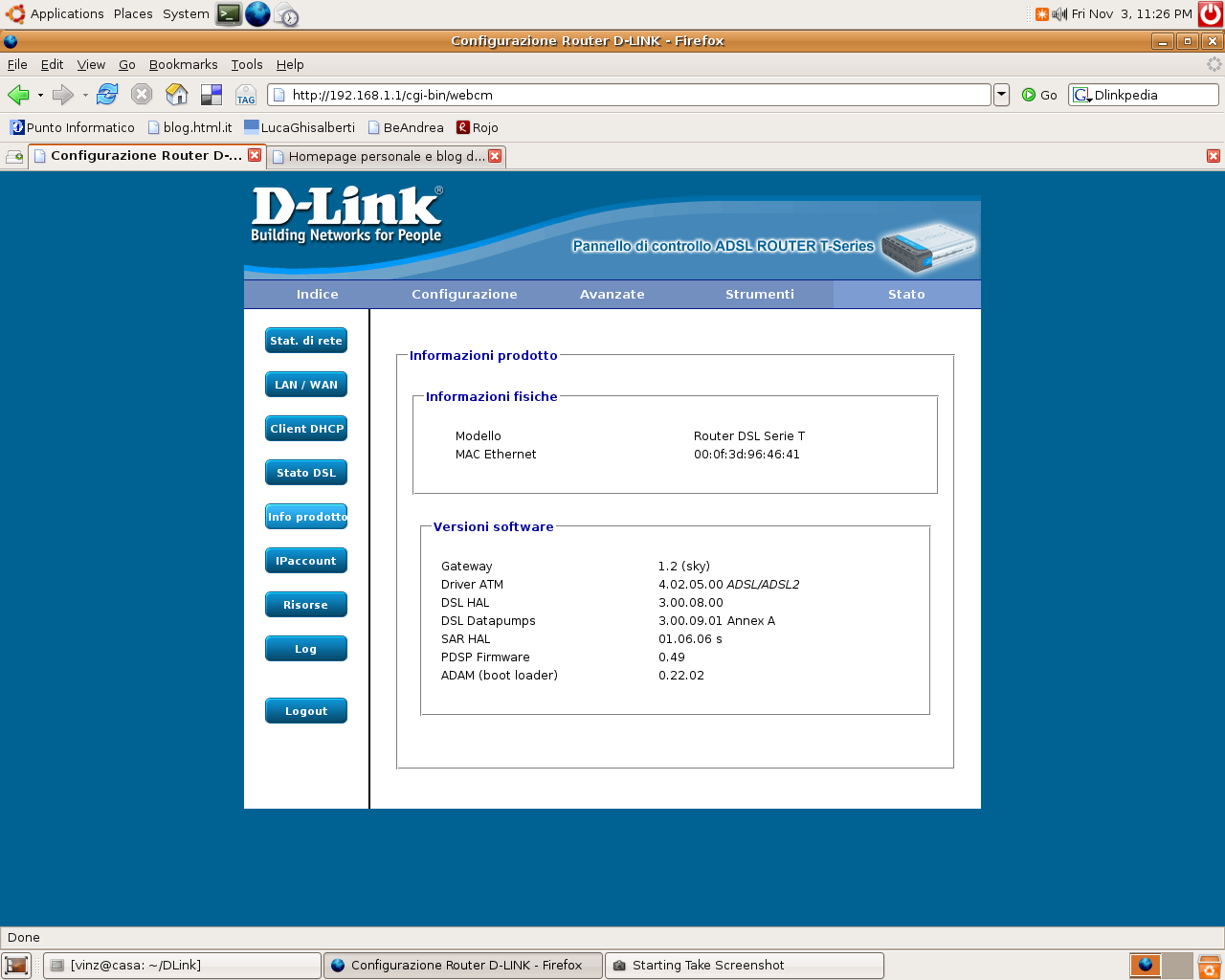Click Risorse button
Image resolution: width=1225 pixels, height=980 pixels.
[x=306, y=605]
